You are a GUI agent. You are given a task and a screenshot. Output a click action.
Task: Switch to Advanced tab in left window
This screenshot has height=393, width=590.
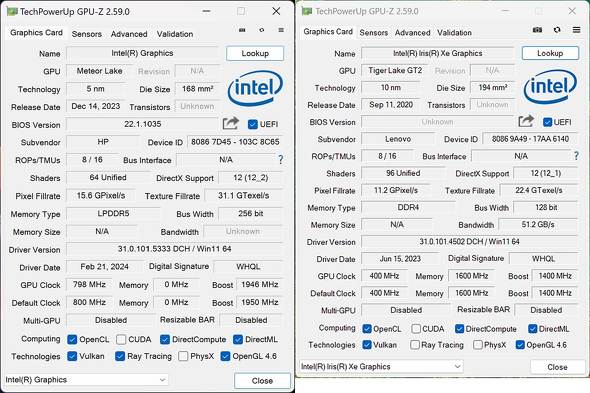(x=129, y=34)
